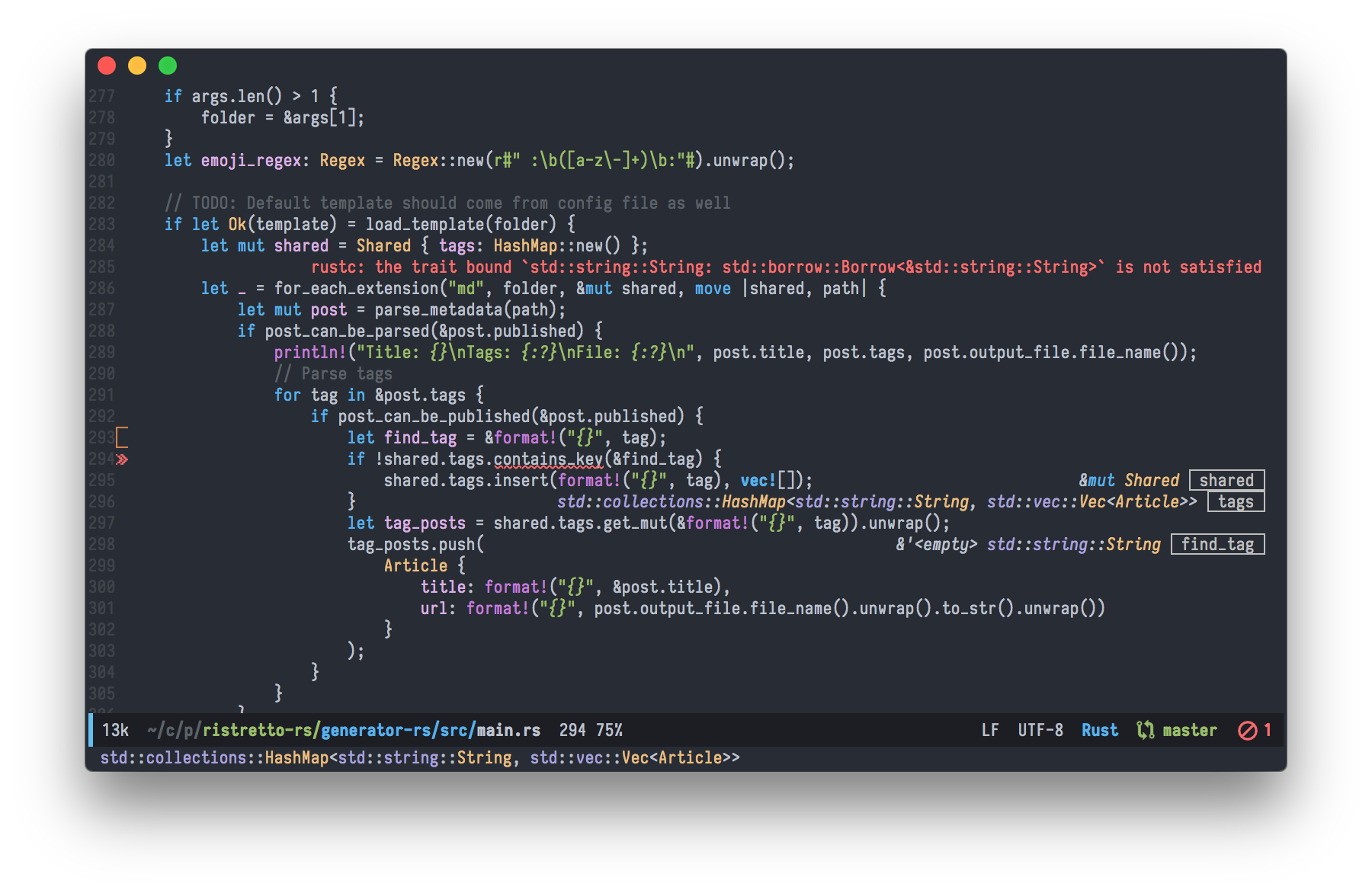Click the main.rs file name in the modeline
Viewport: 1372px width, 893px height.
[x=508, y=730]
